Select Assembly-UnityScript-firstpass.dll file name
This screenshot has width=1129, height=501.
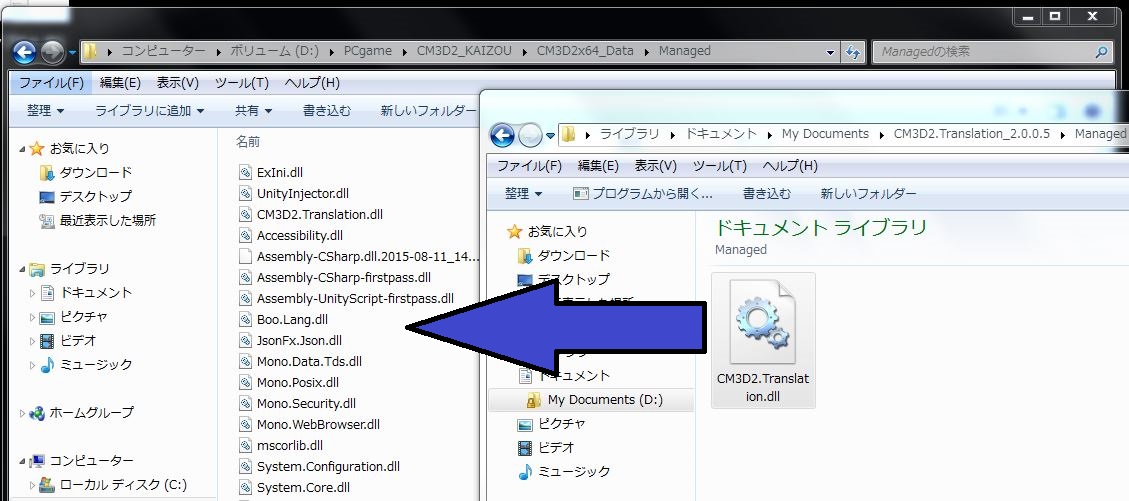click(355, 298)
